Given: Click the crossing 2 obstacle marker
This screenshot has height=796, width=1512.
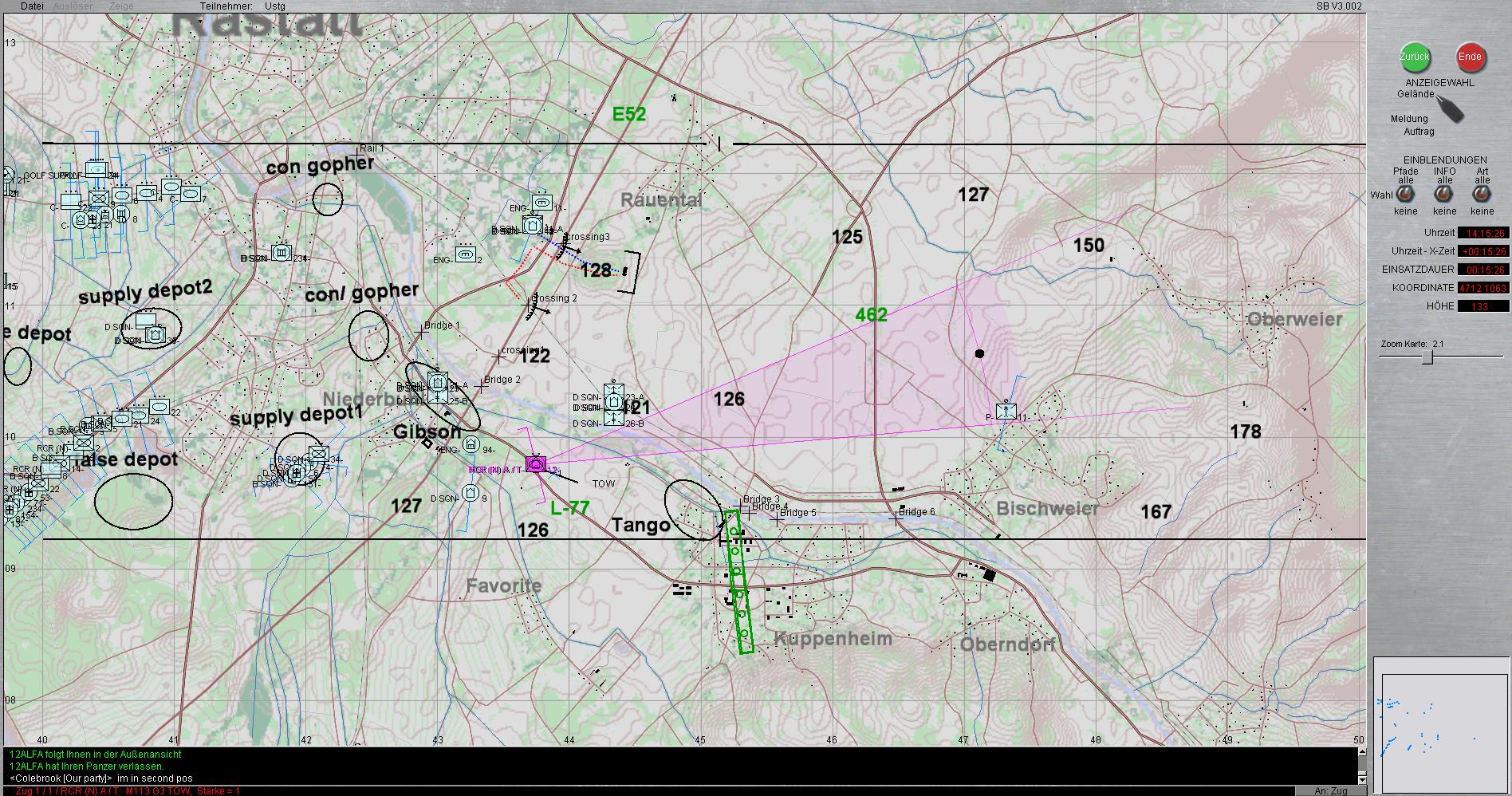Looking at the screenshot, I should pyautogui.click(x=531, y=306).
